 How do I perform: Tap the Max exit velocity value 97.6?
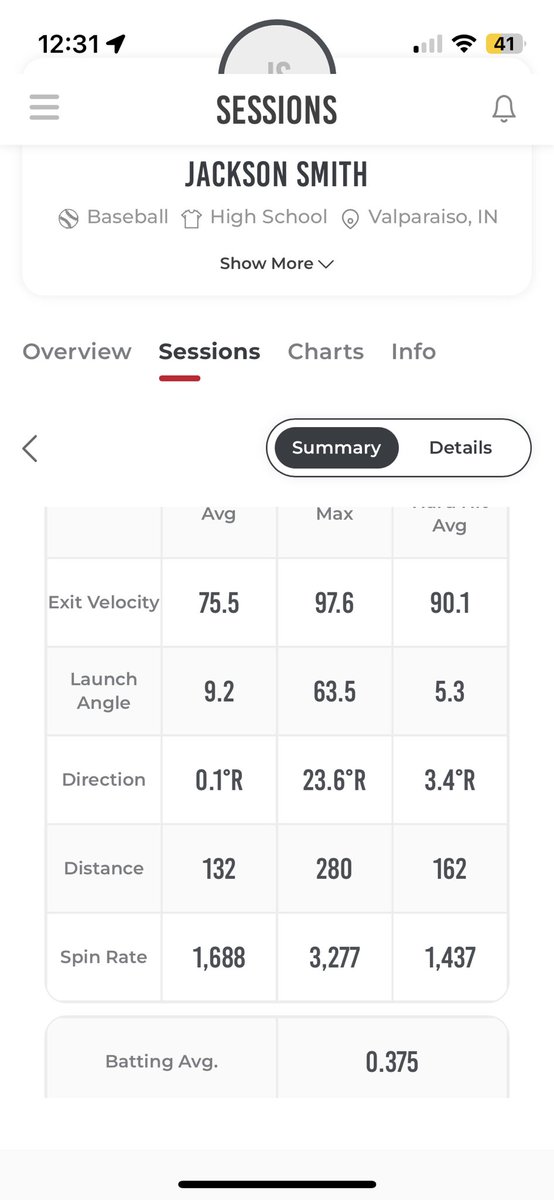334,603
